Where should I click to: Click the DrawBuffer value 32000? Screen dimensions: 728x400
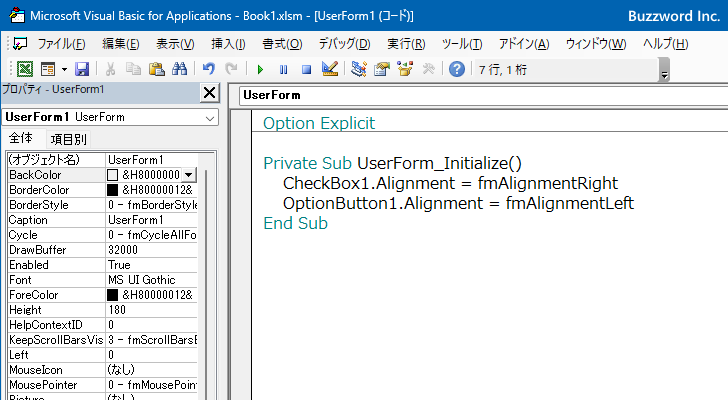point(123,250)
